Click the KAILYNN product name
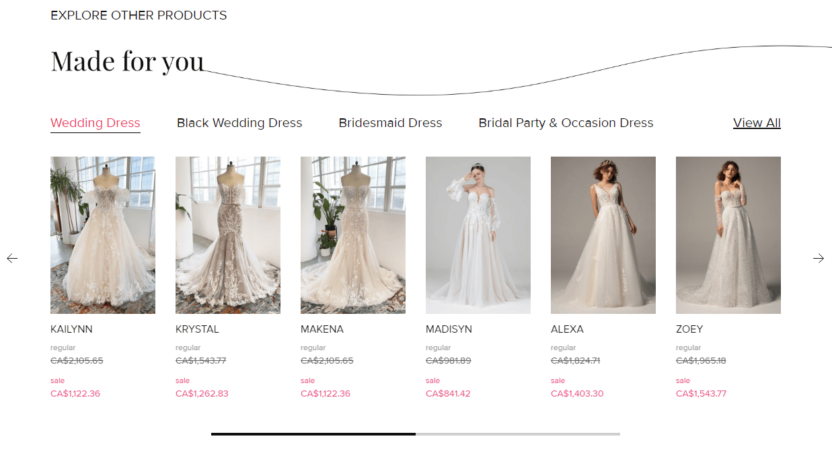832x453 pixels. (72, 329)
